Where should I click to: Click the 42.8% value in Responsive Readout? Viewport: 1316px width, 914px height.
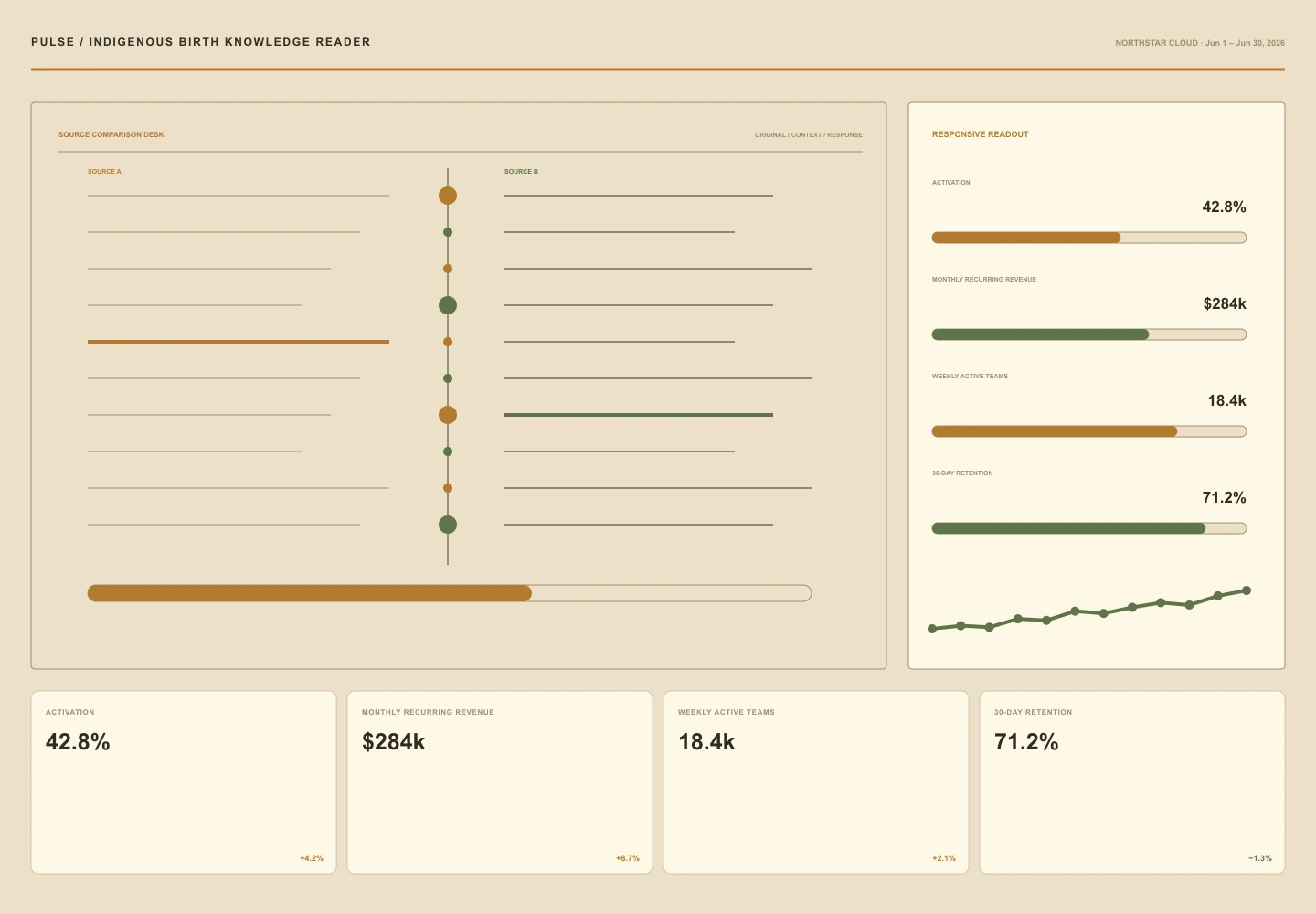[x=1225, y=207]
